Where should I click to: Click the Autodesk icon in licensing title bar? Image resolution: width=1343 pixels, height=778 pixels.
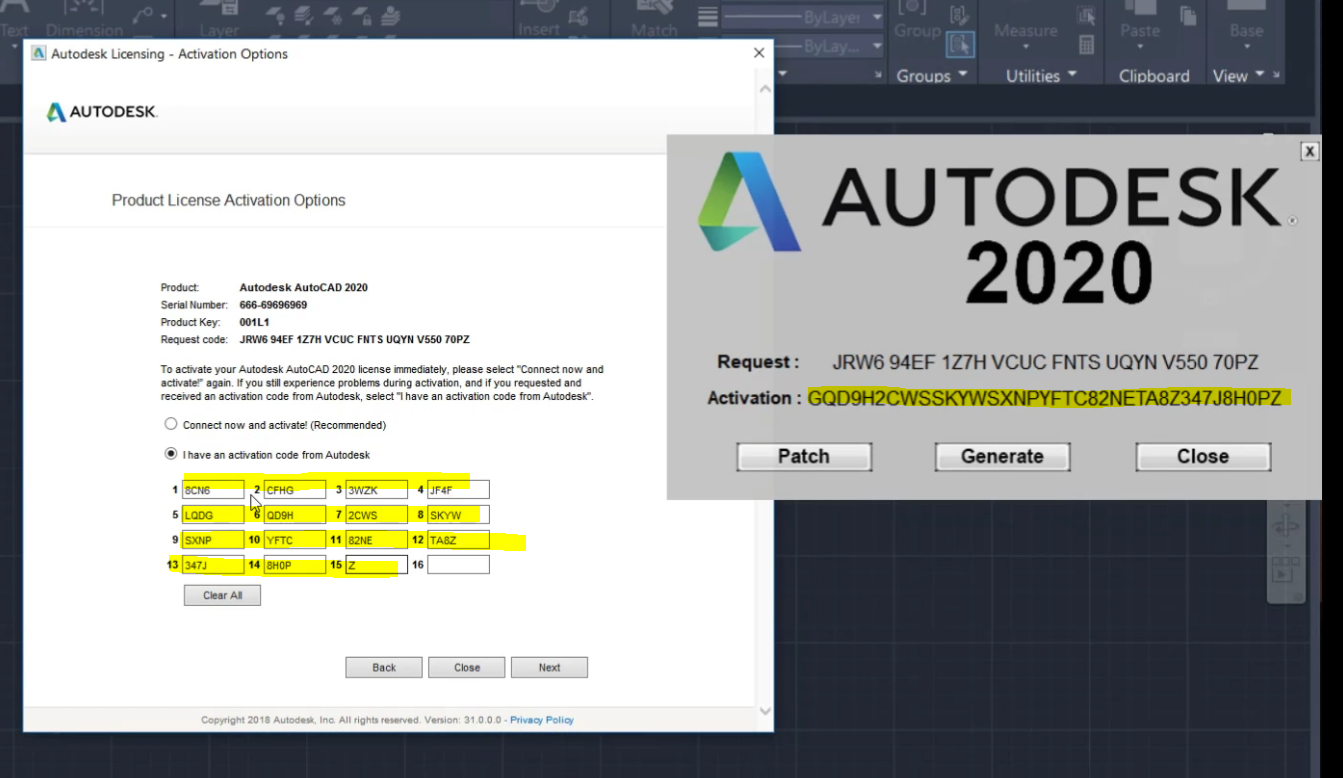[x=38, y=54]
